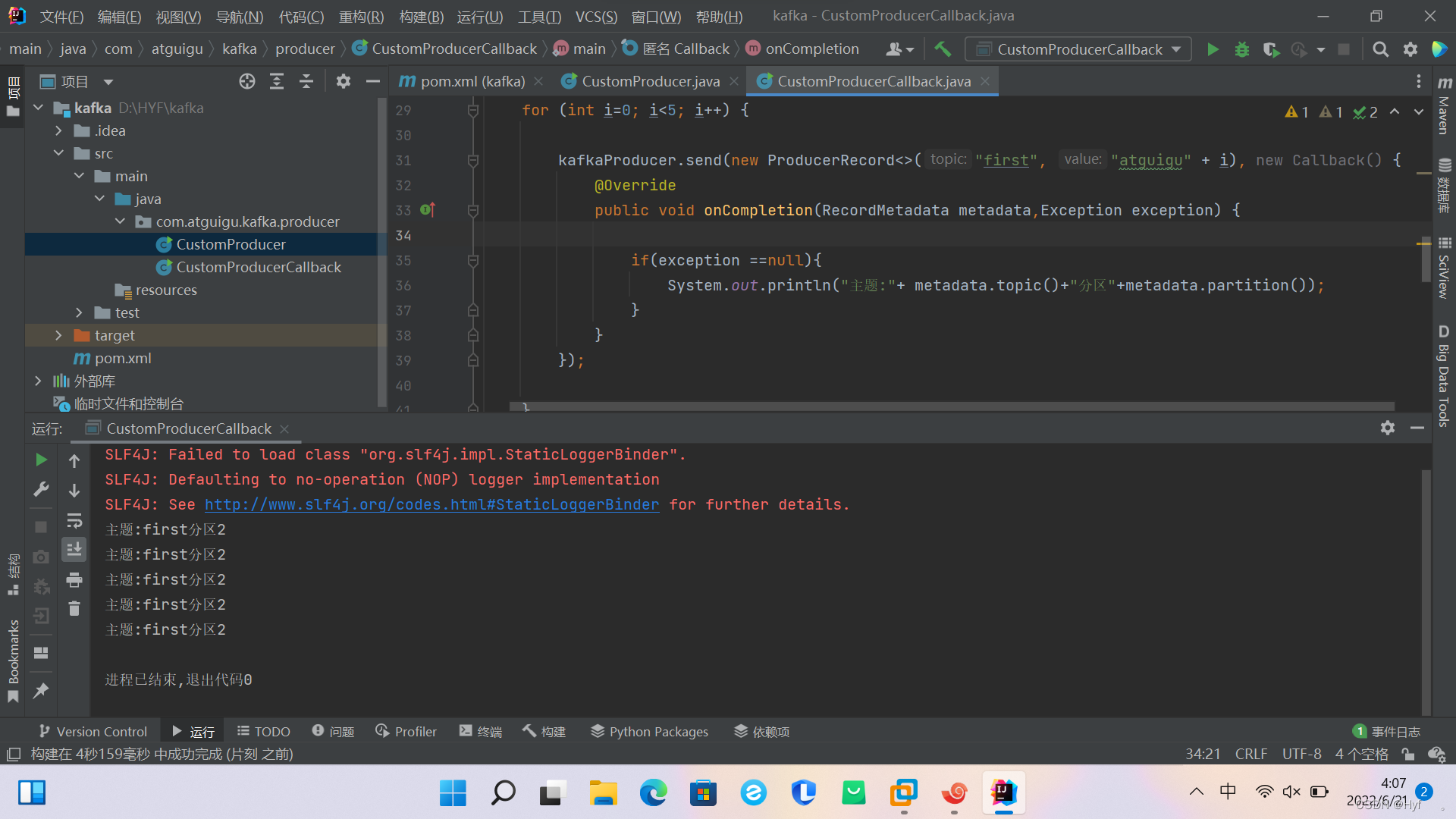Click the locate-file target icon in project panel
The image size is (1456, 819).
coord(247,81)
